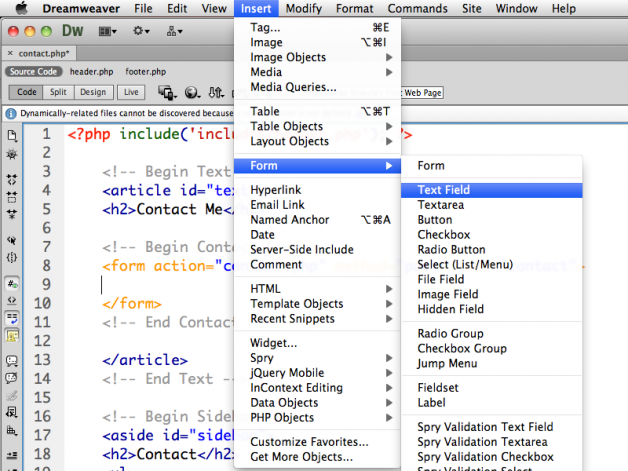628x471 pixels.
Task: Select the Source Code related-file button
Action: pyautogui.click(x=34, y=72)
